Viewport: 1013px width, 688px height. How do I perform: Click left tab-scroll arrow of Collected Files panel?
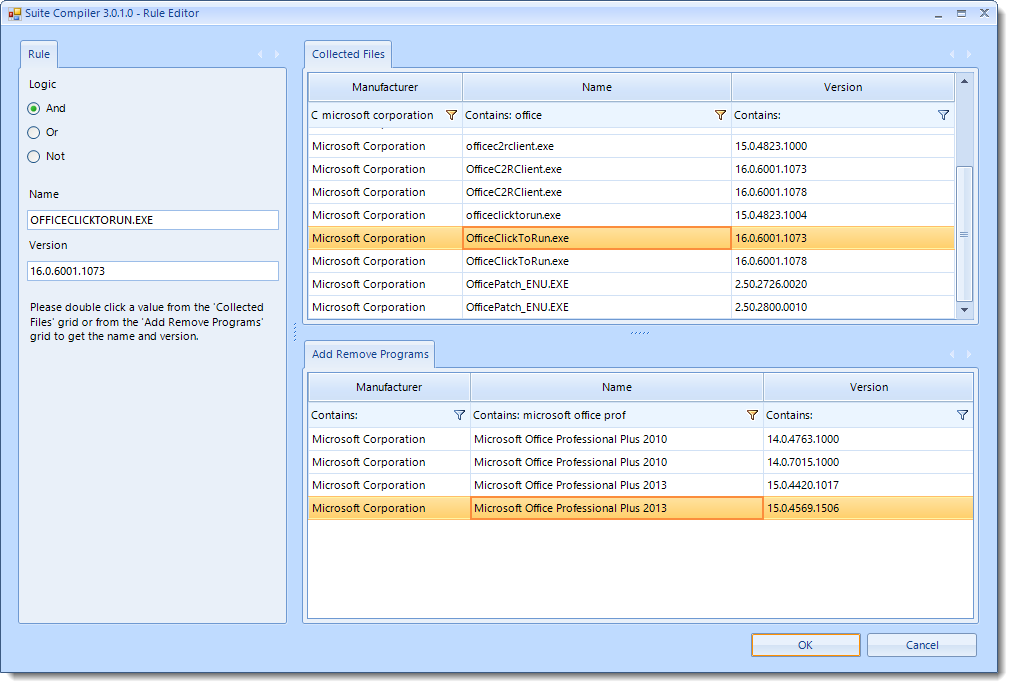[952, 54]
